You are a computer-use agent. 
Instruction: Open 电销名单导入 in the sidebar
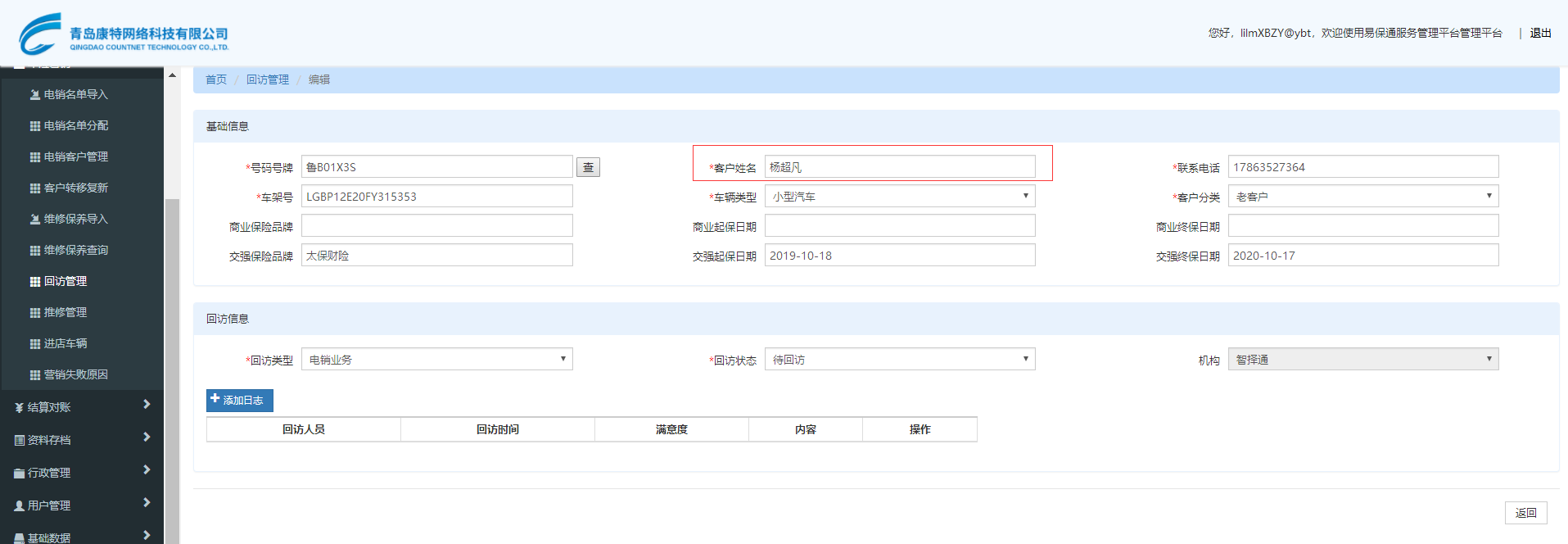pos(75,94)
